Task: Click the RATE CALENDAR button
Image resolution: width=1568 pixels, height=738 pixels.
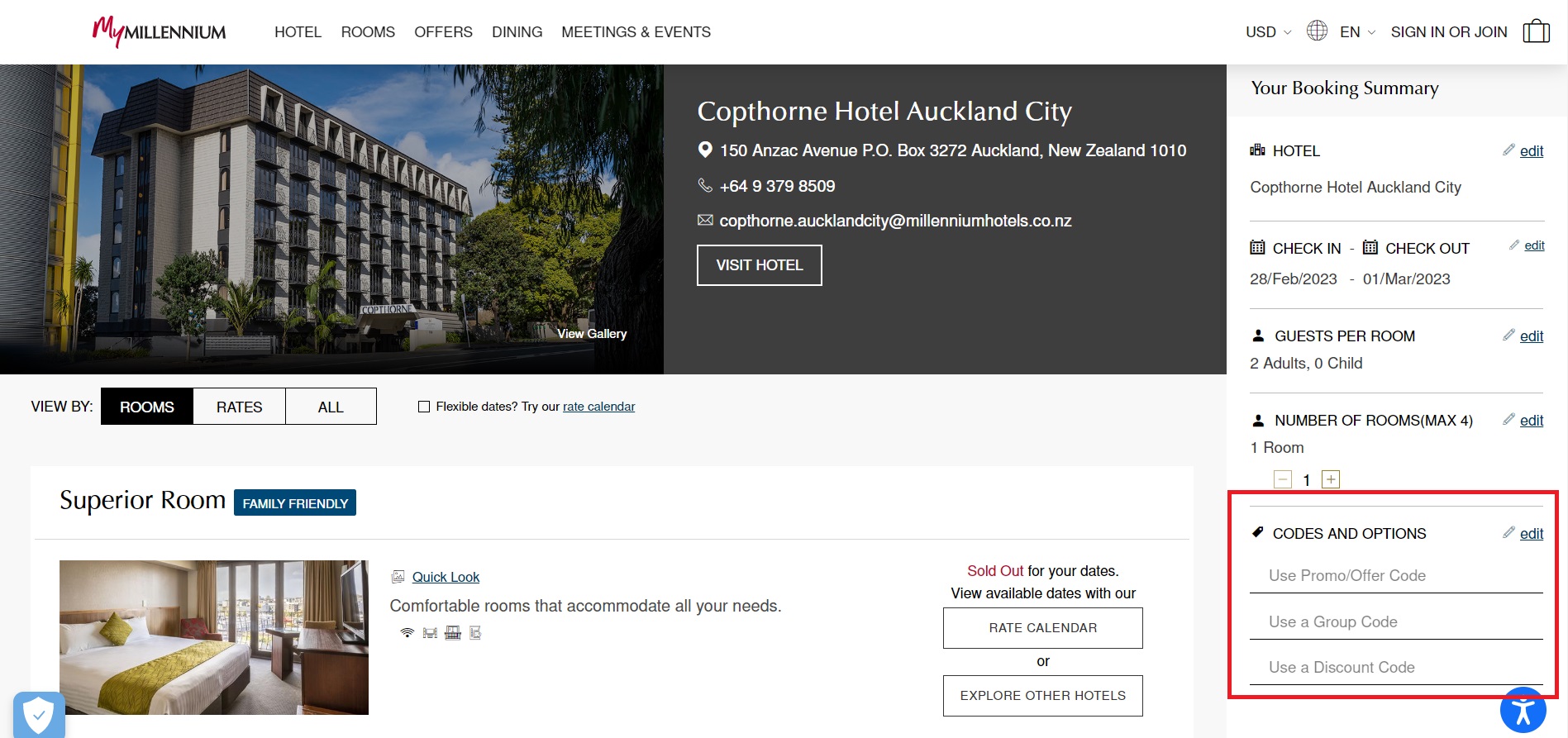Action: tap(1042, 628)
